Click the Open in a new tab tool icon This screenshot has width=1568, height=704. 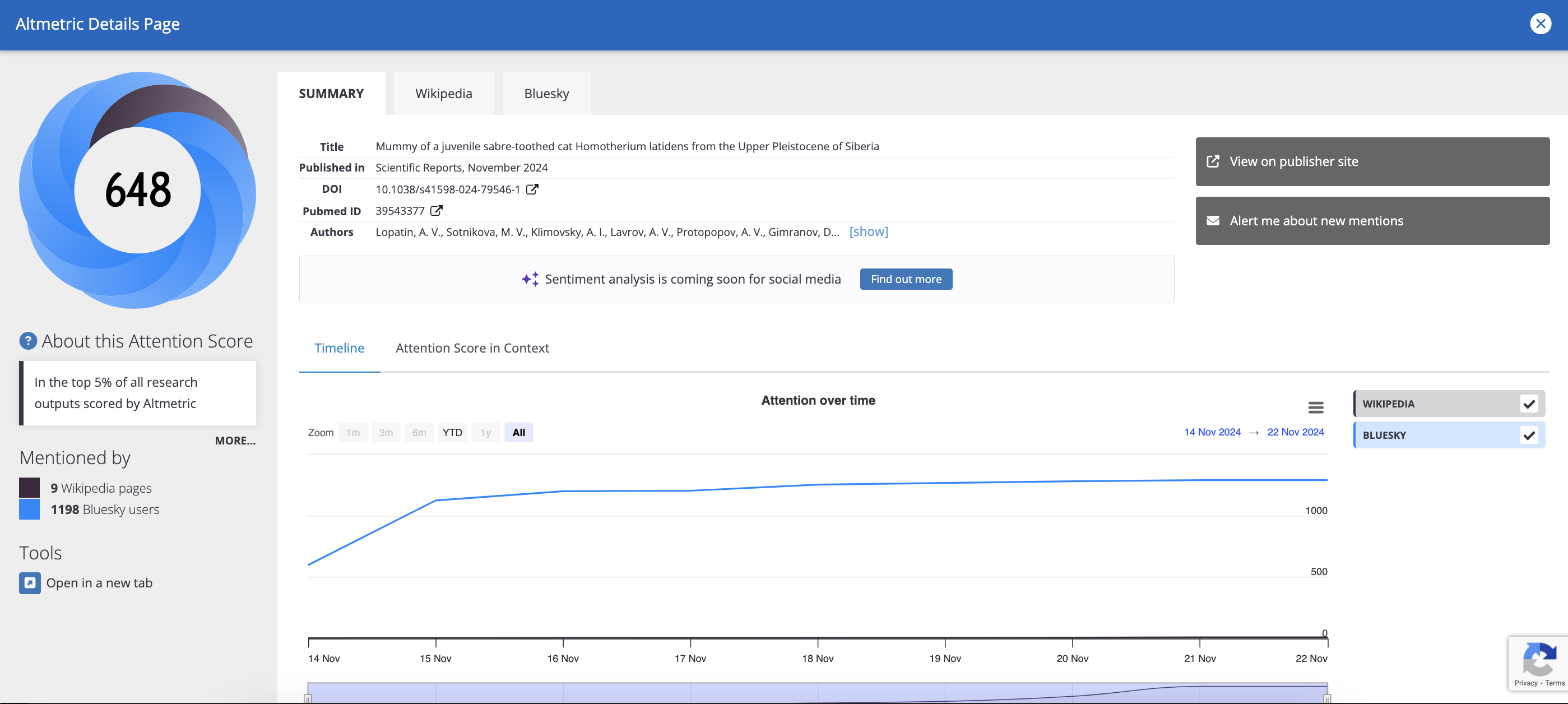pos(29,582)
